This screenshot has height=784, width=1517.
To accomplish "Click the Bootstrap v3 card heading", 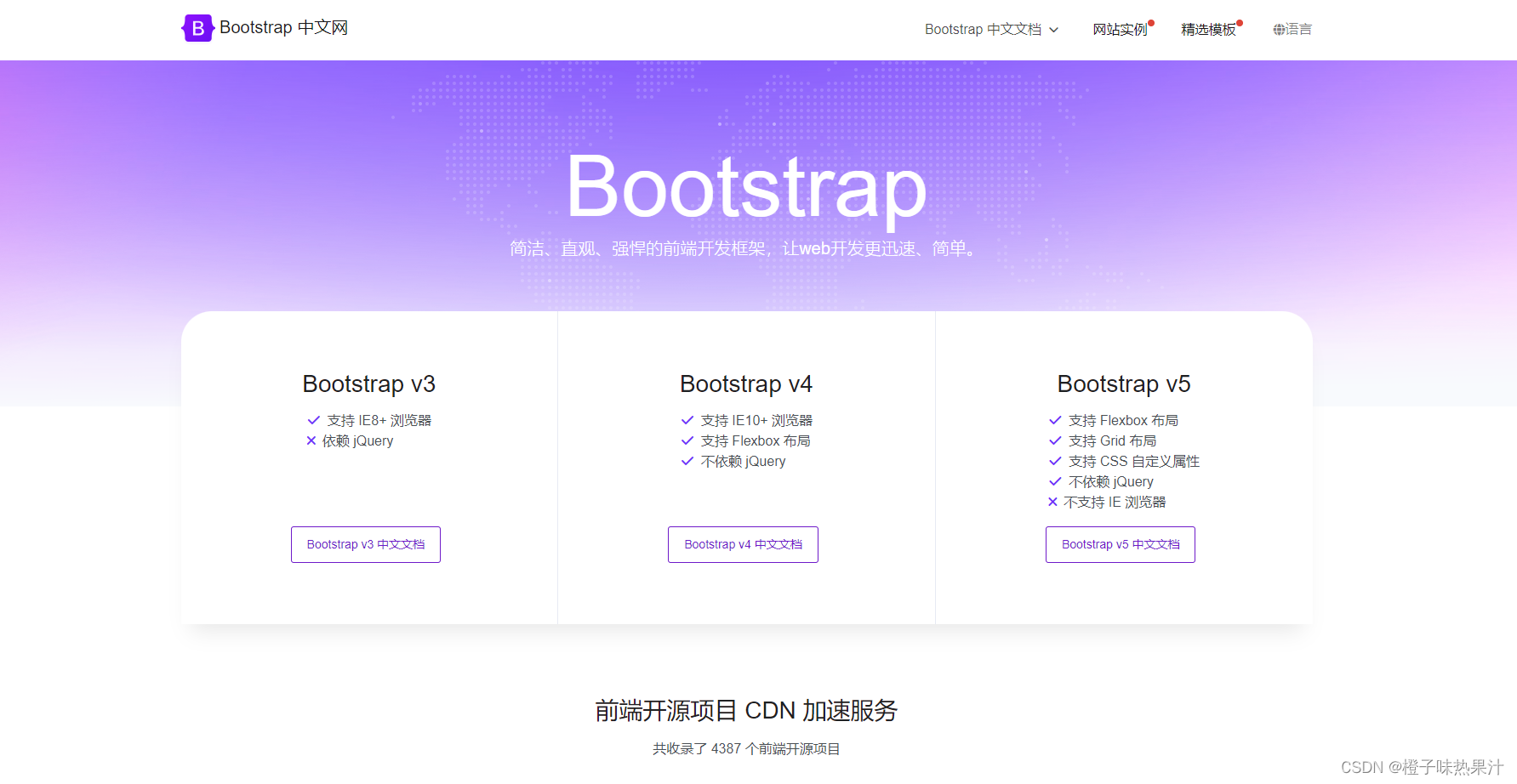I will (x=369, y=384).
